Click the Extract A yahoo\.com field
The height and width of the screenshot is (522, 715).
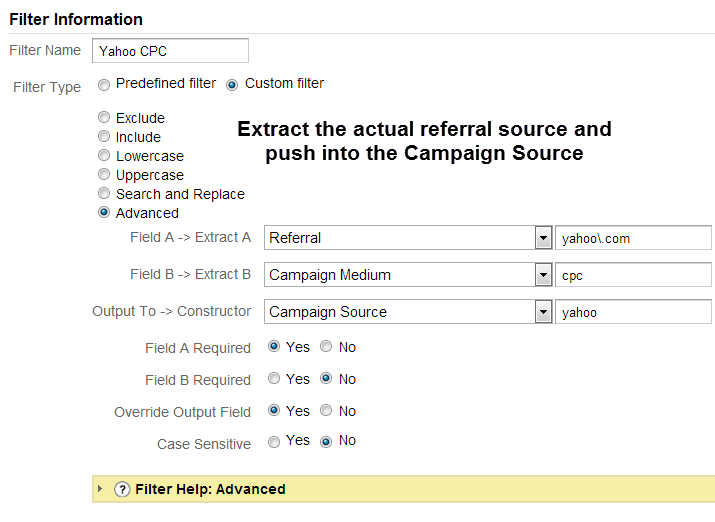(x=633, y=238)
